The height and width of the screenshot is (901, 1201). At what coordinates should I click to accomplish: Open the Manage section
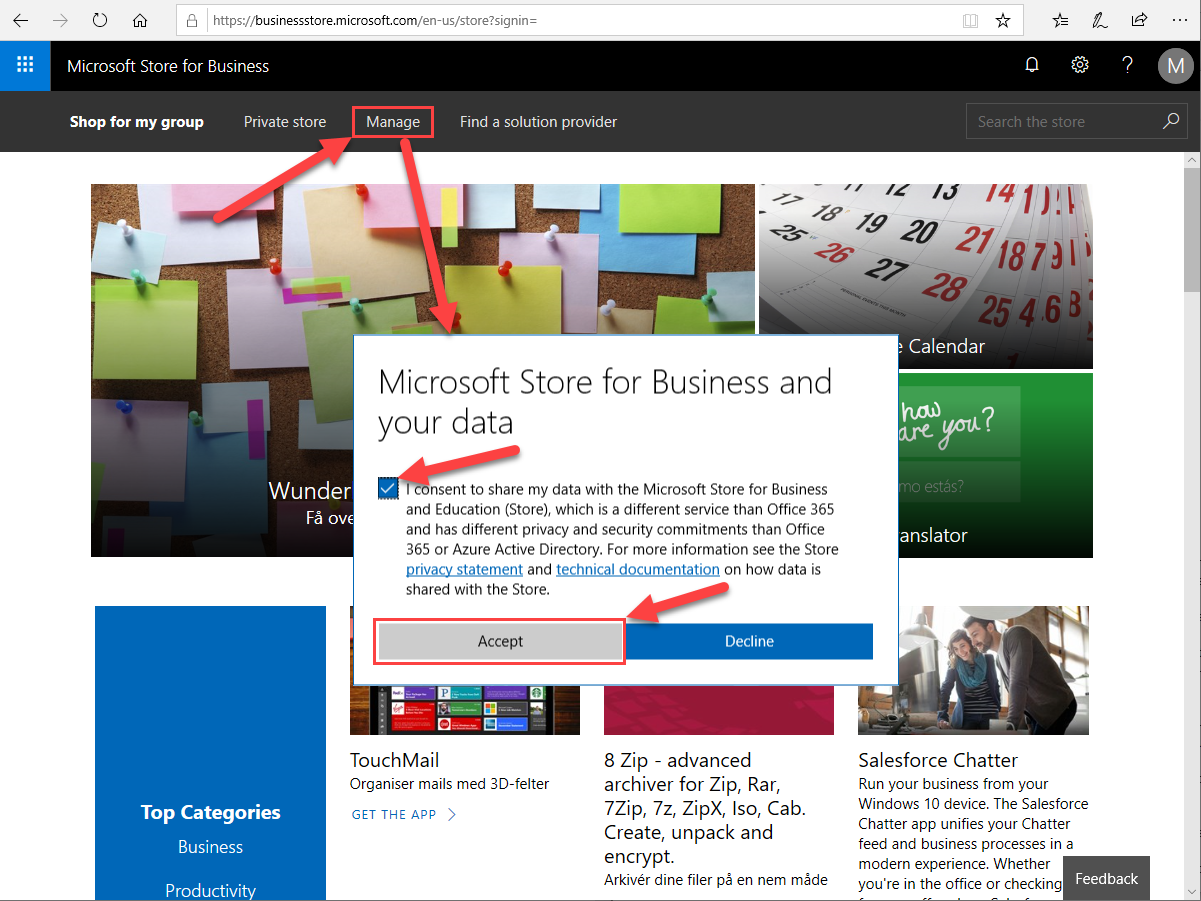pyautogui.click(x=392, y=121)
